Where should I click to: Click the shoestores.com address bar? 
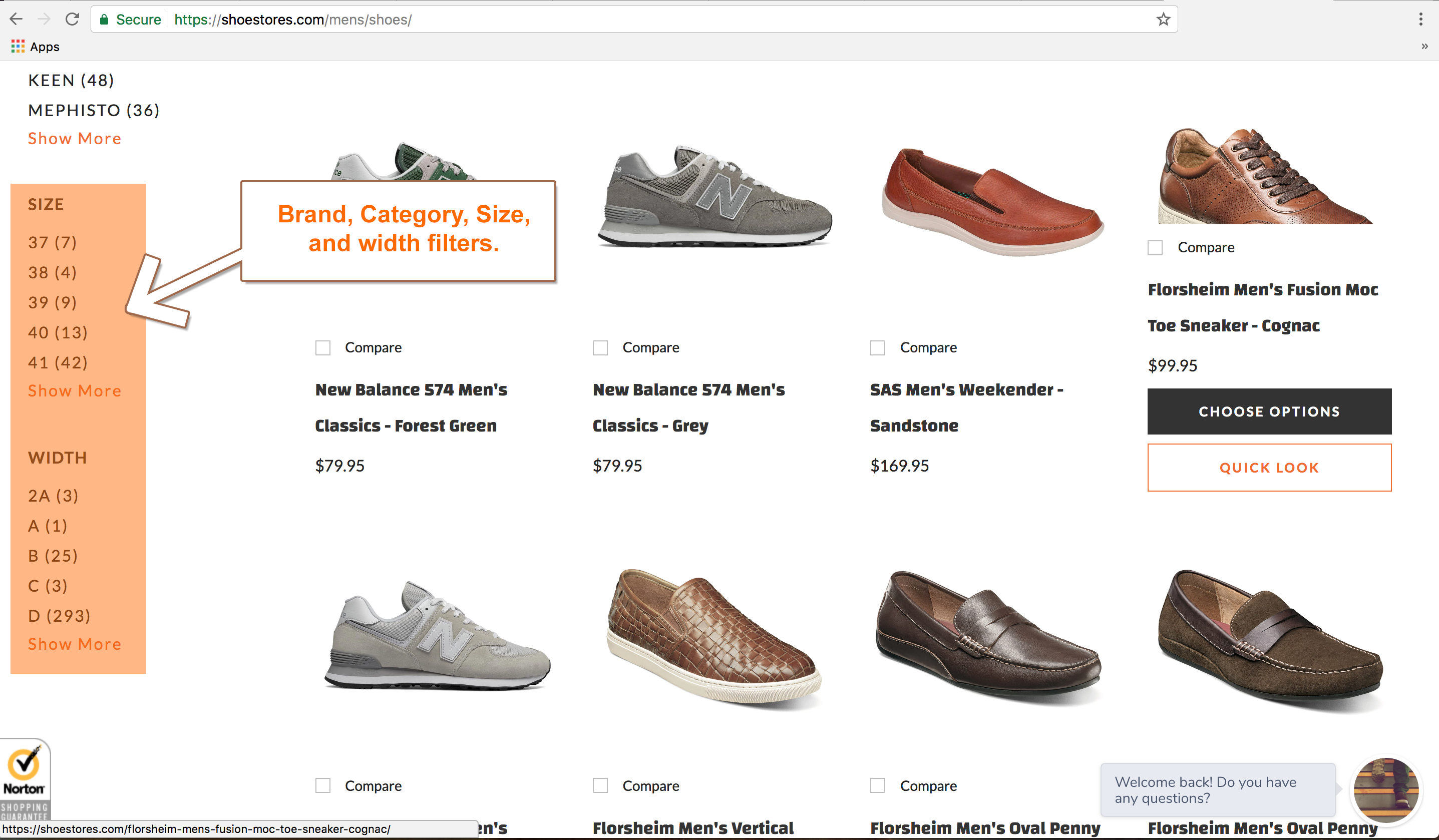[x=634, y=20]
